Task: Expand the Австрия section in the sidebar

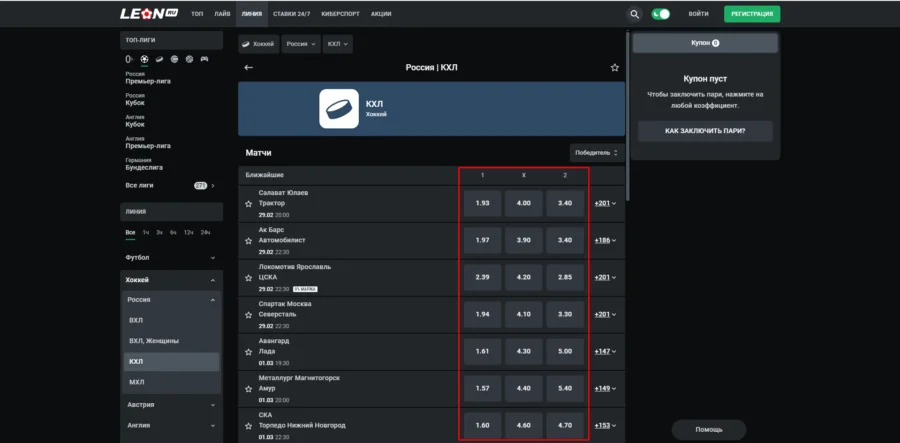Action: [x=170, y=405]
